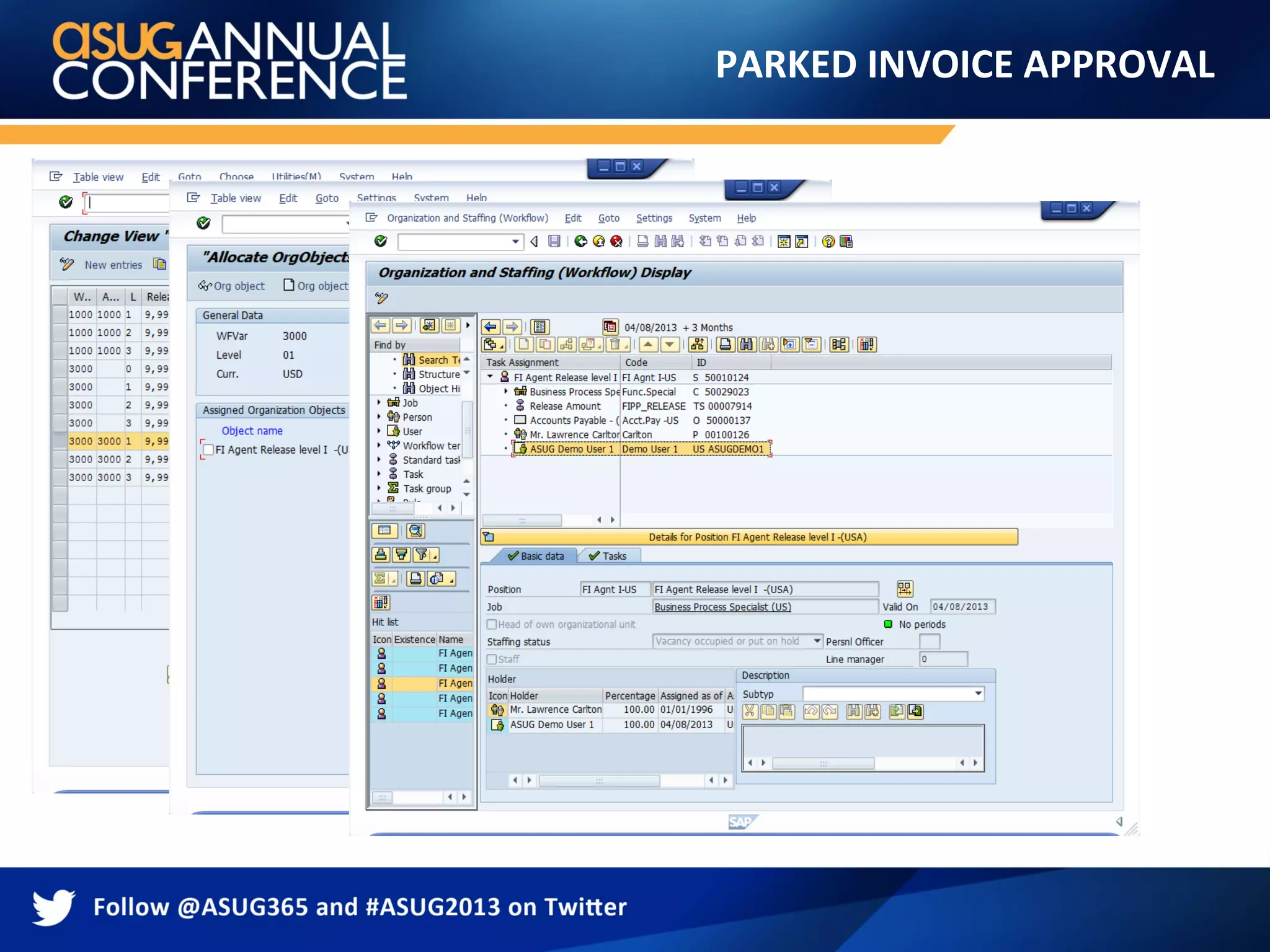Click the Create new session icon
This screenshot has width=1270, height=952.
click(784, 241)
